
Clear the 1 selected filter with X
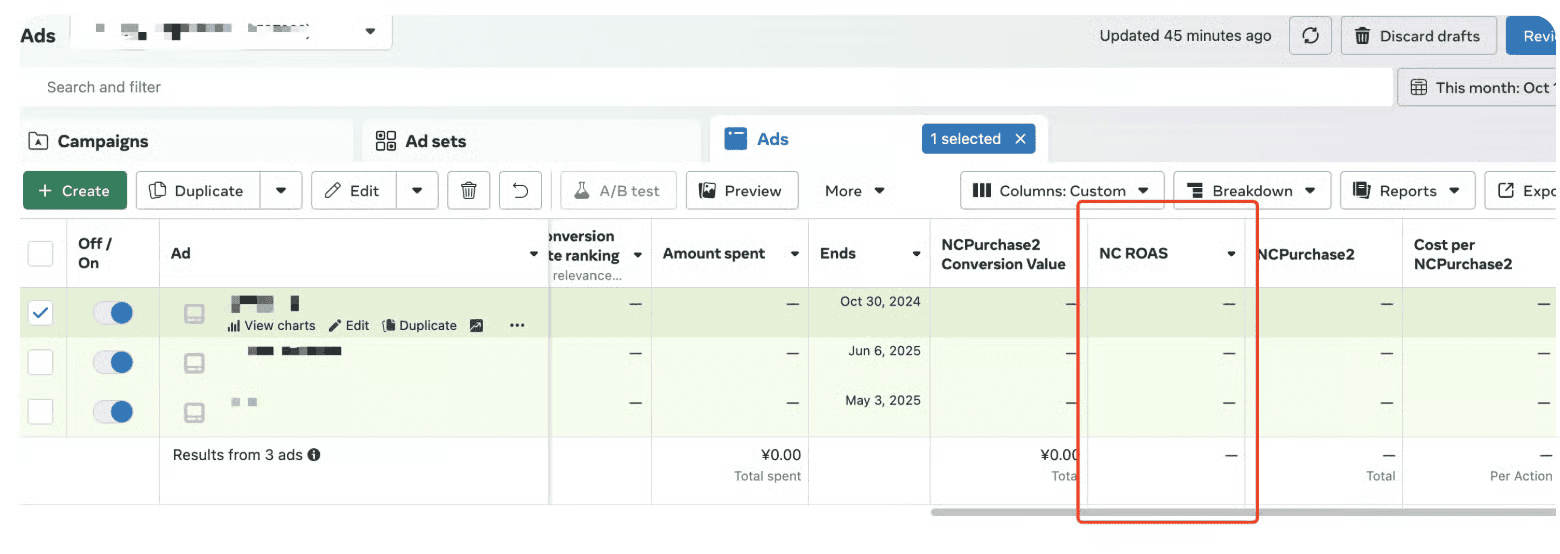[x=1020, y=139]
